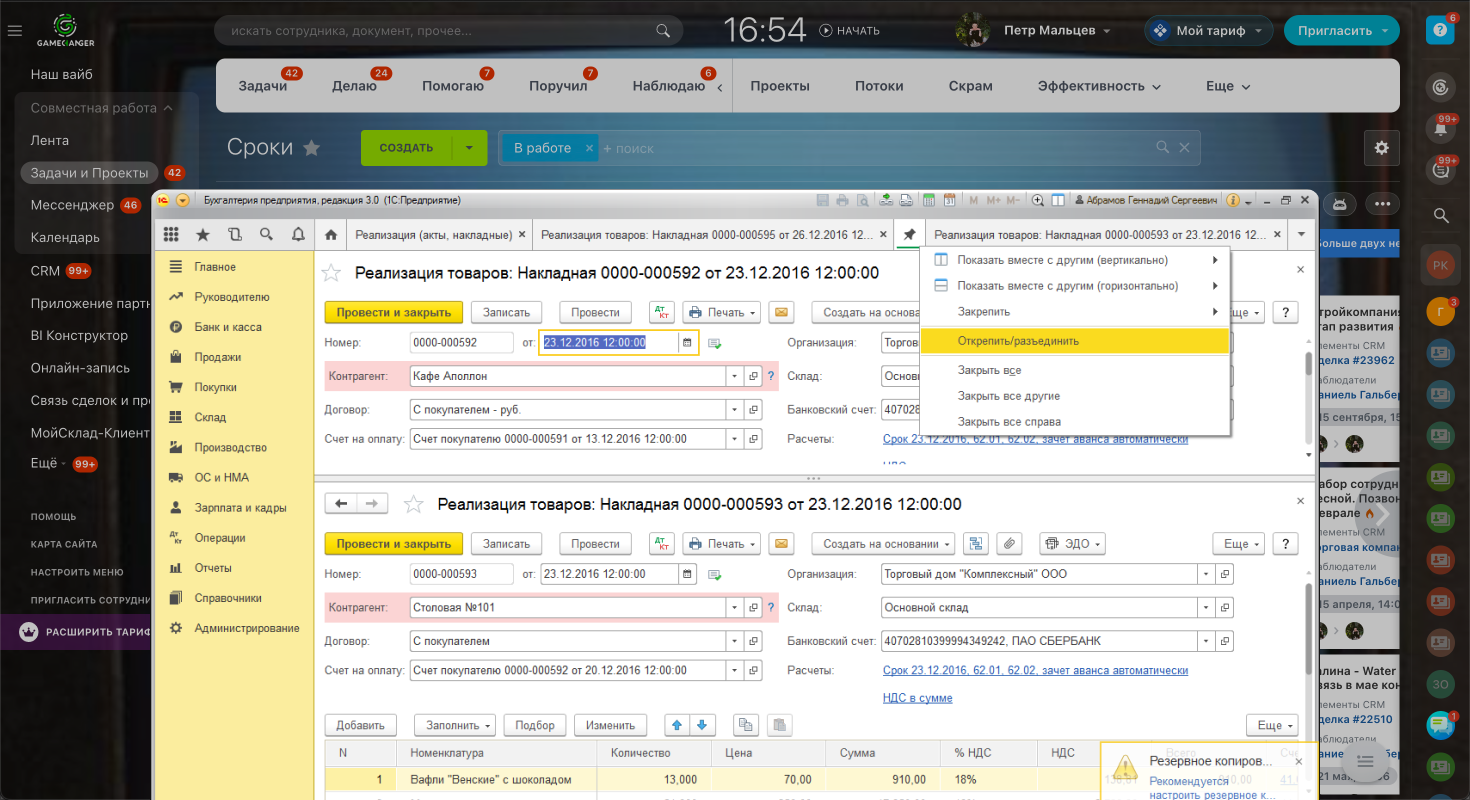Open Мессенджер in Bitrix left menu
Image resolution: width=1470 pixels, height=800 pixels.
pos(72,205)
